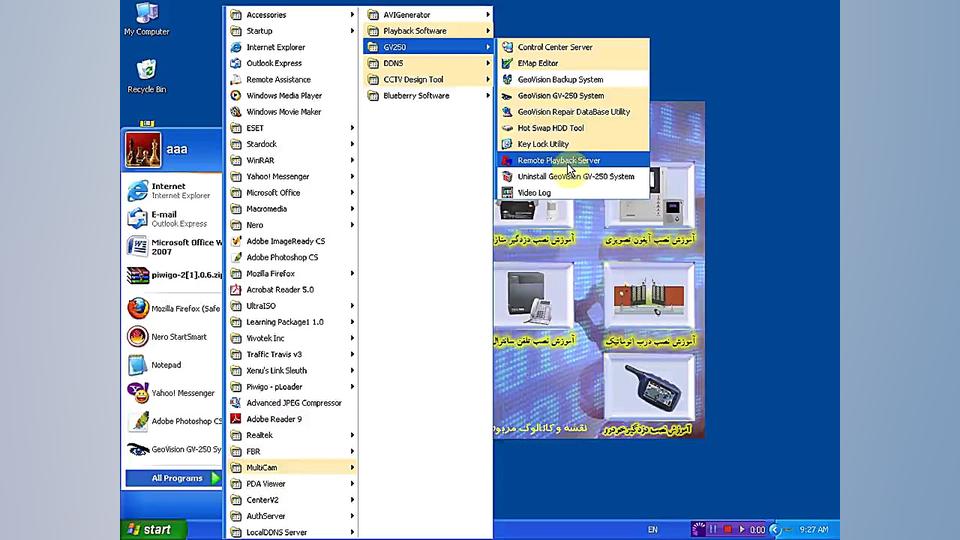Click the red stop recording tray button
The width and height of the screenshot is (960, 540).
pyautogui.click(x=727, y=530)
